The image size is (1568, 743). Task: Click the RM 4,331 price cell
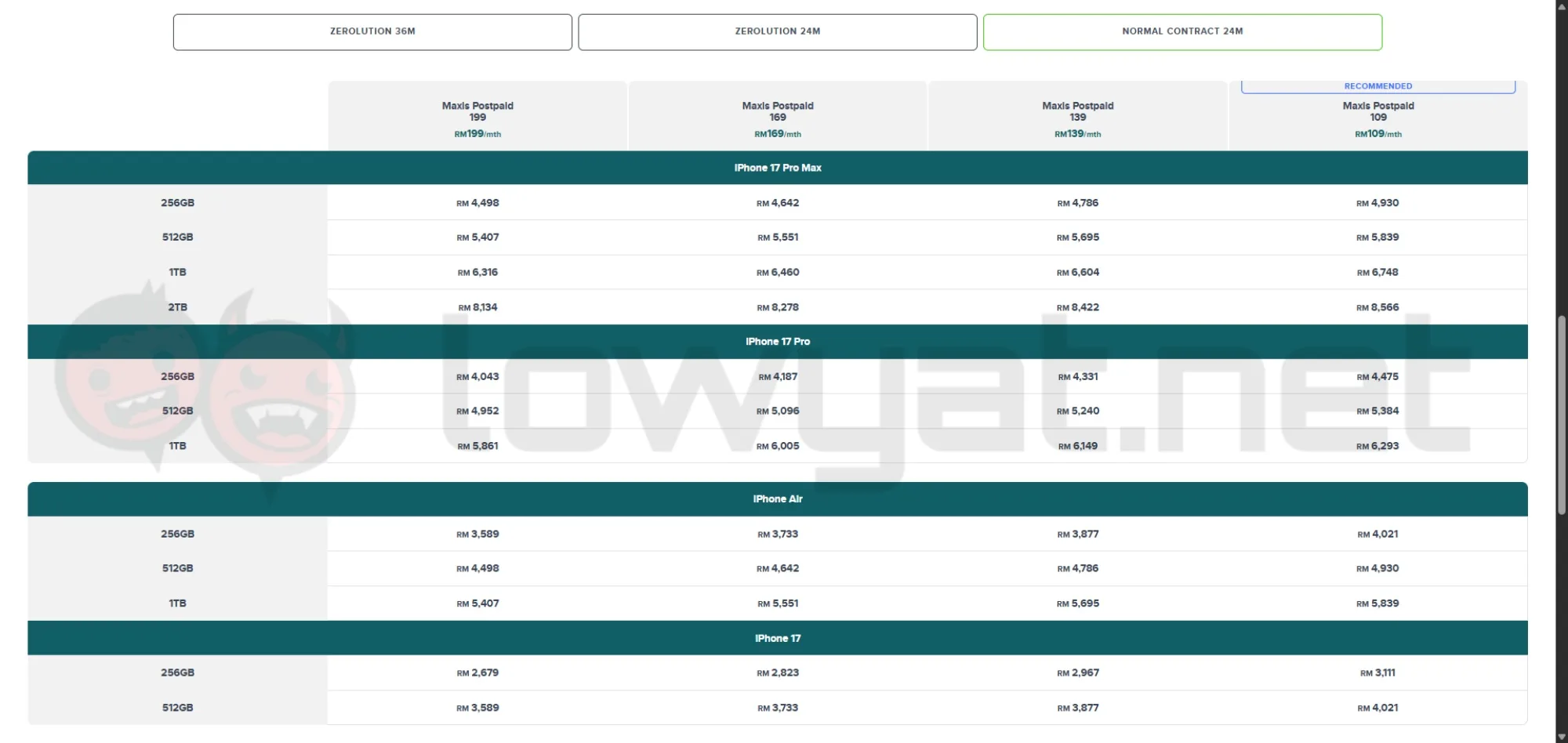point(1078,377)
